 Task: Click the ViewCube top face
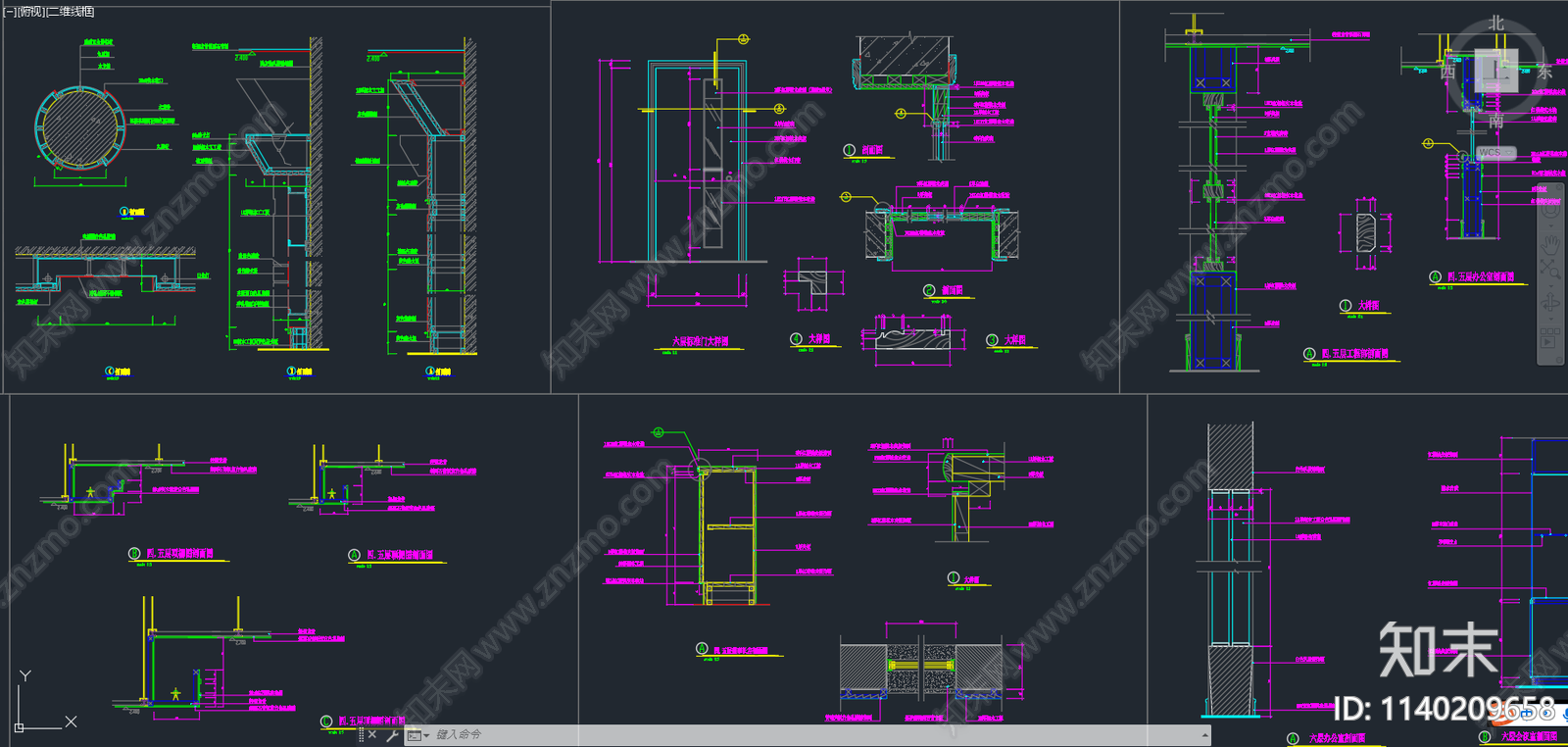pyautogui.click(x=1495, y=72)
